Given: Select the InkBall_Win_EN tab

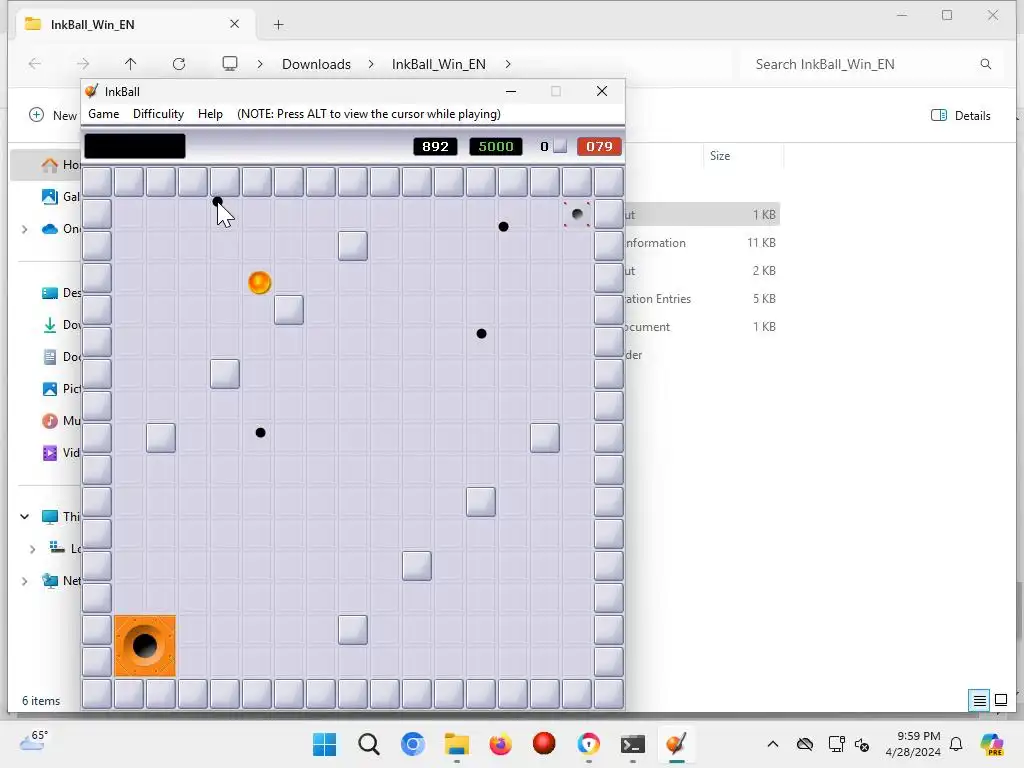Looking at the screenshot, I should point(133,24).
